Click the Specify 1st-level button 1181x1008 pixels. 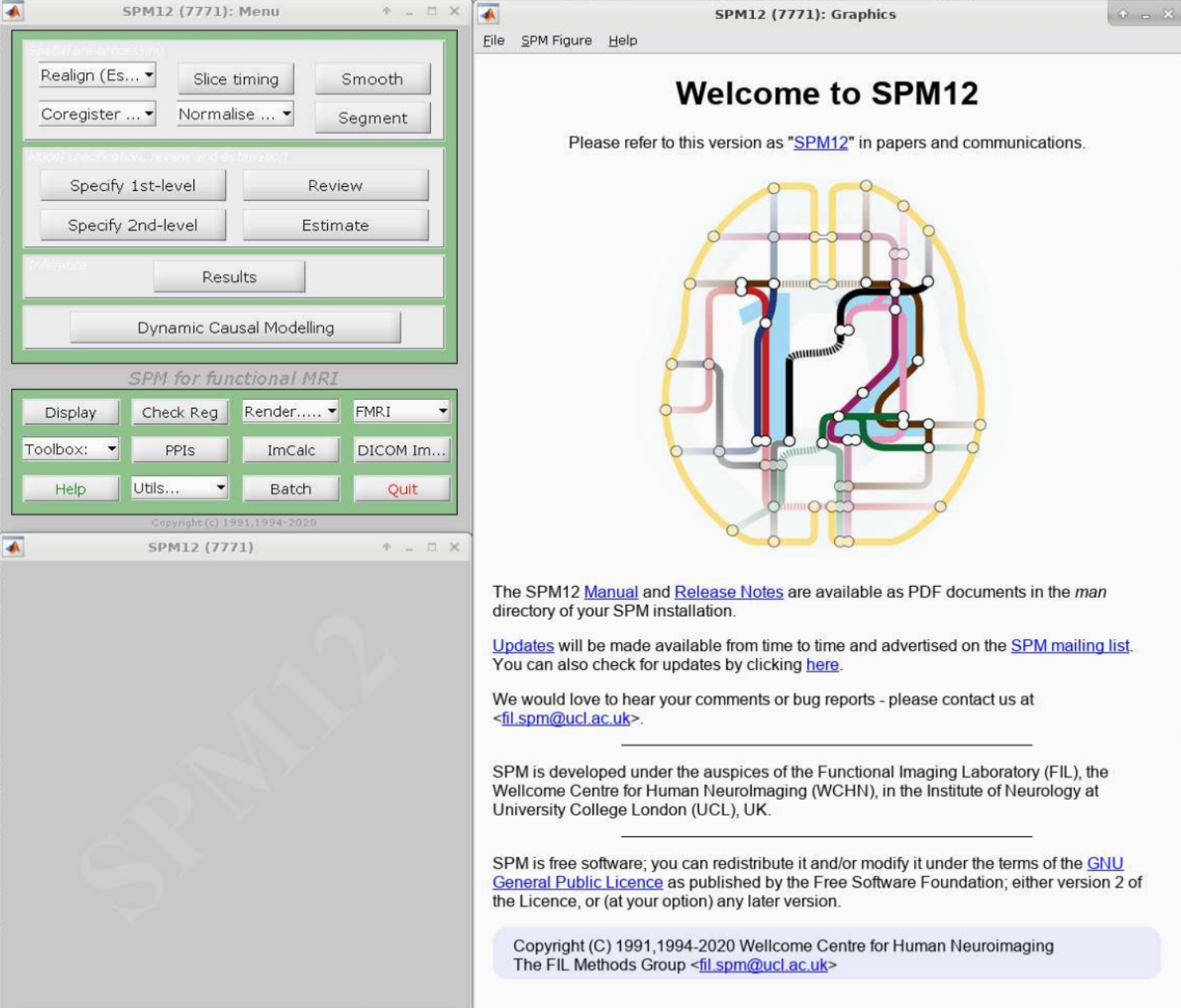pos(132,185)
